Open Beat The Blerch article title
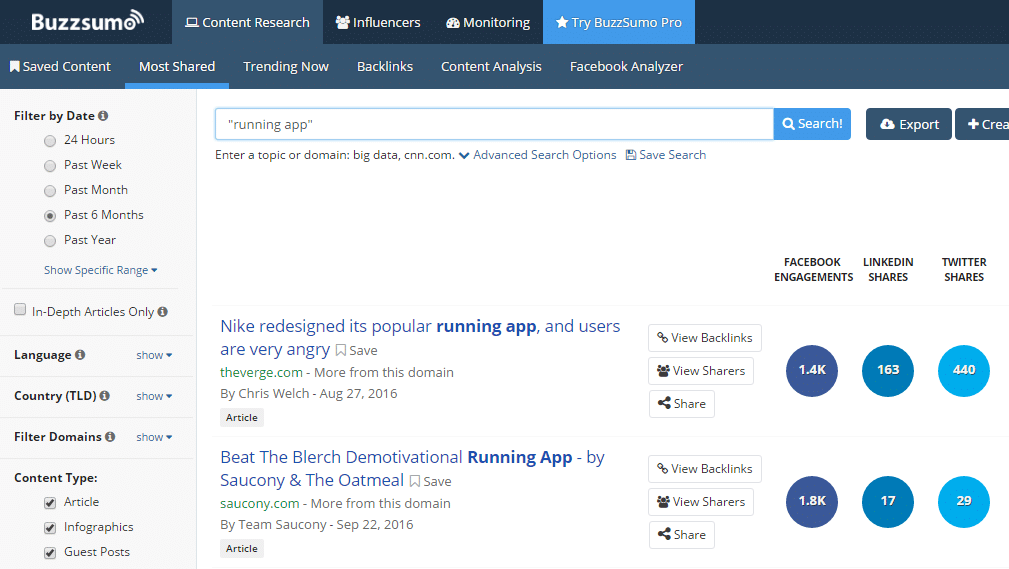This screenshot has height=569, width=1009. pos(412,469)
